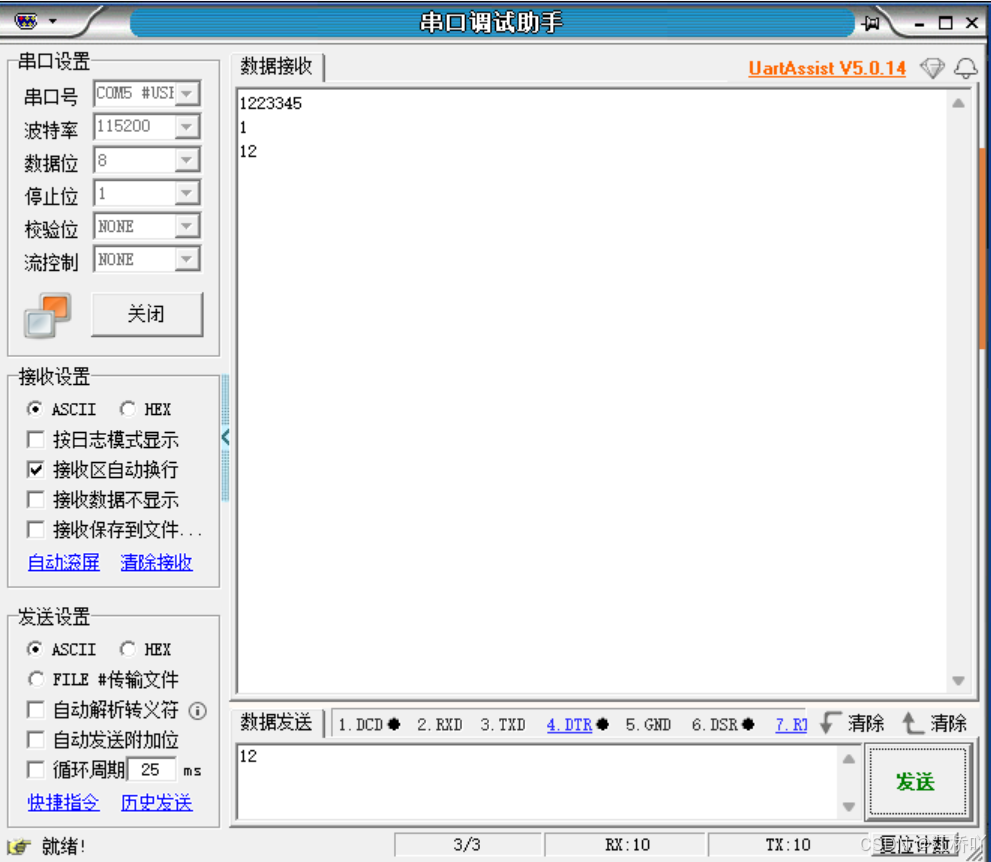Viewport: 991px width, 862px height.
Task: Click send box scrollbar up arrow
Action: coord(849,759)
